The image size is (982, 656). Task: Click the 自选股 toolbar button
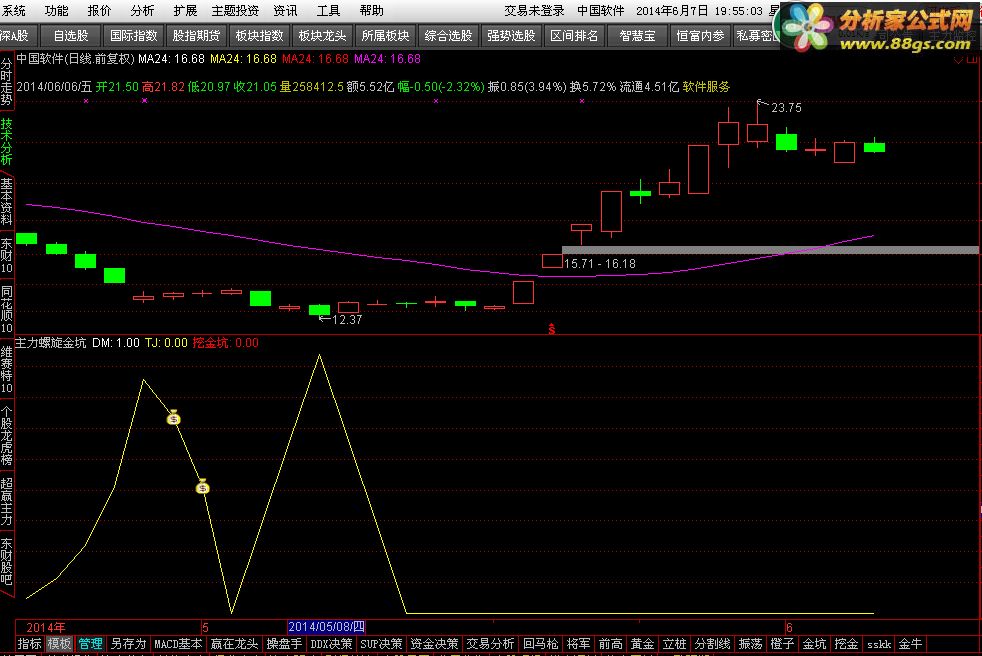pos(71,36)
